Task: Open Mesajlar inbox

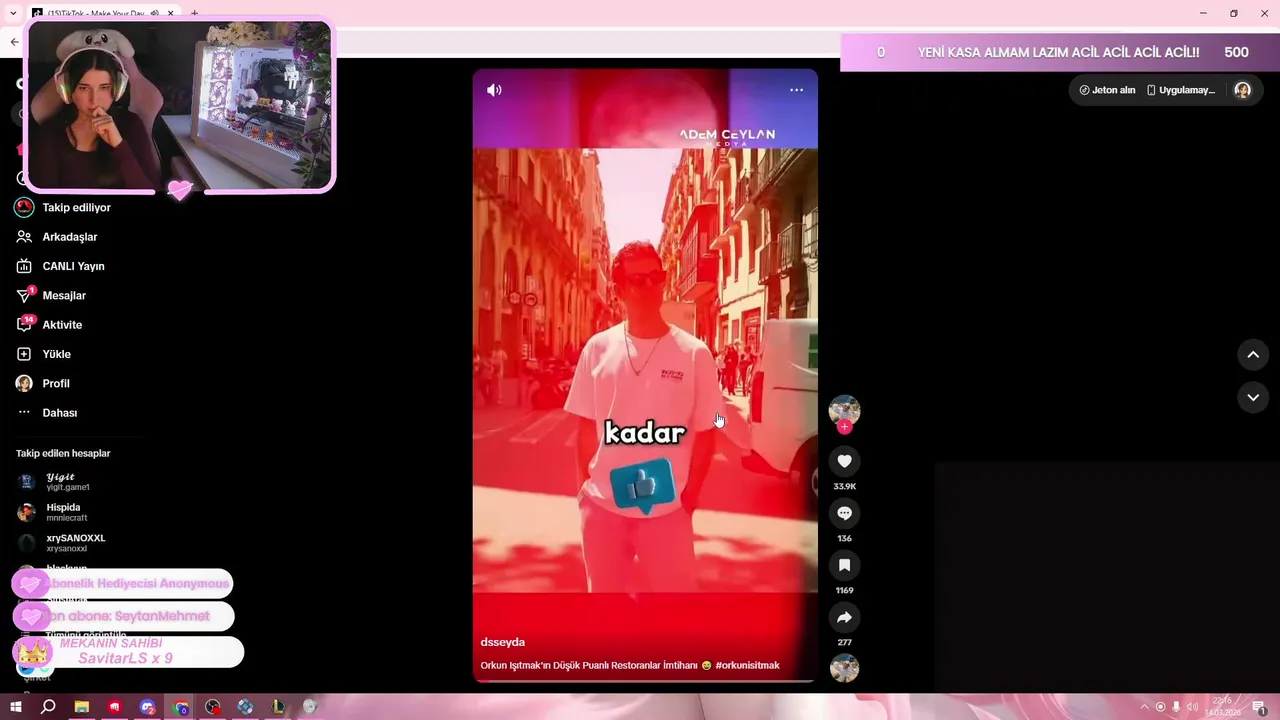Action: 51,296
